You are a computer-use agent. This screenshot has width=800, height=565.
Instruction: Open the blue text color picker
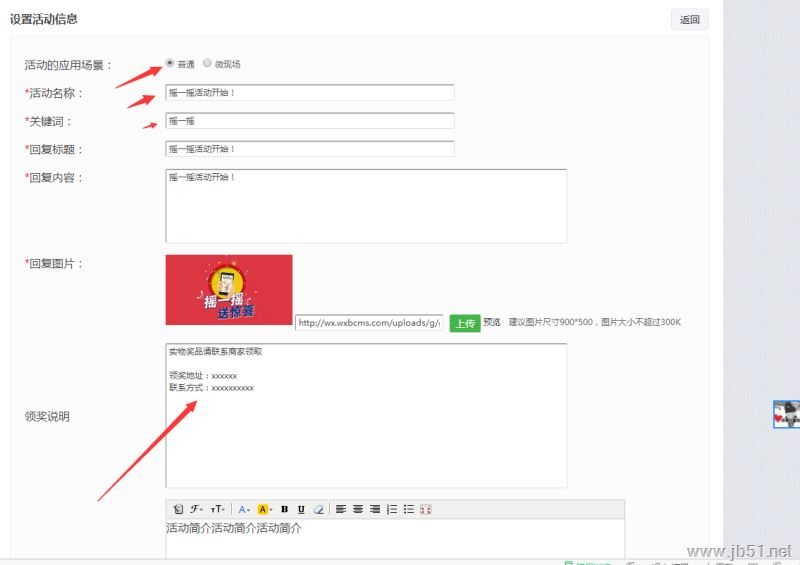(x=244, y=509)
